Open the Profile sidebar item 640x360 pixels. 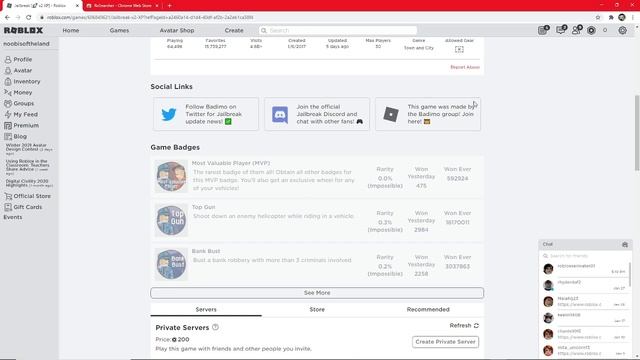(x=18, y=59)
